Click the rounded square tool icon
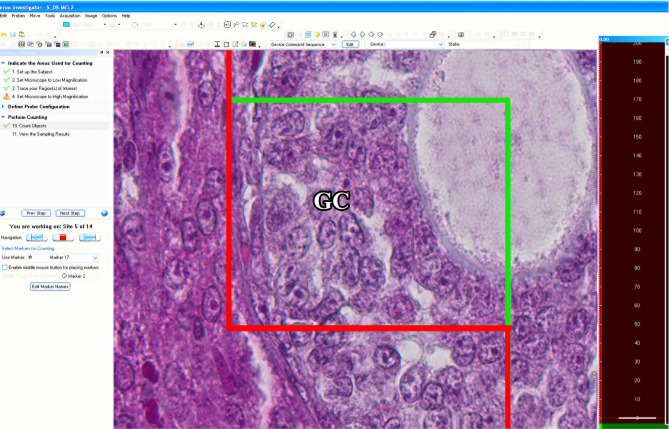 227,25
